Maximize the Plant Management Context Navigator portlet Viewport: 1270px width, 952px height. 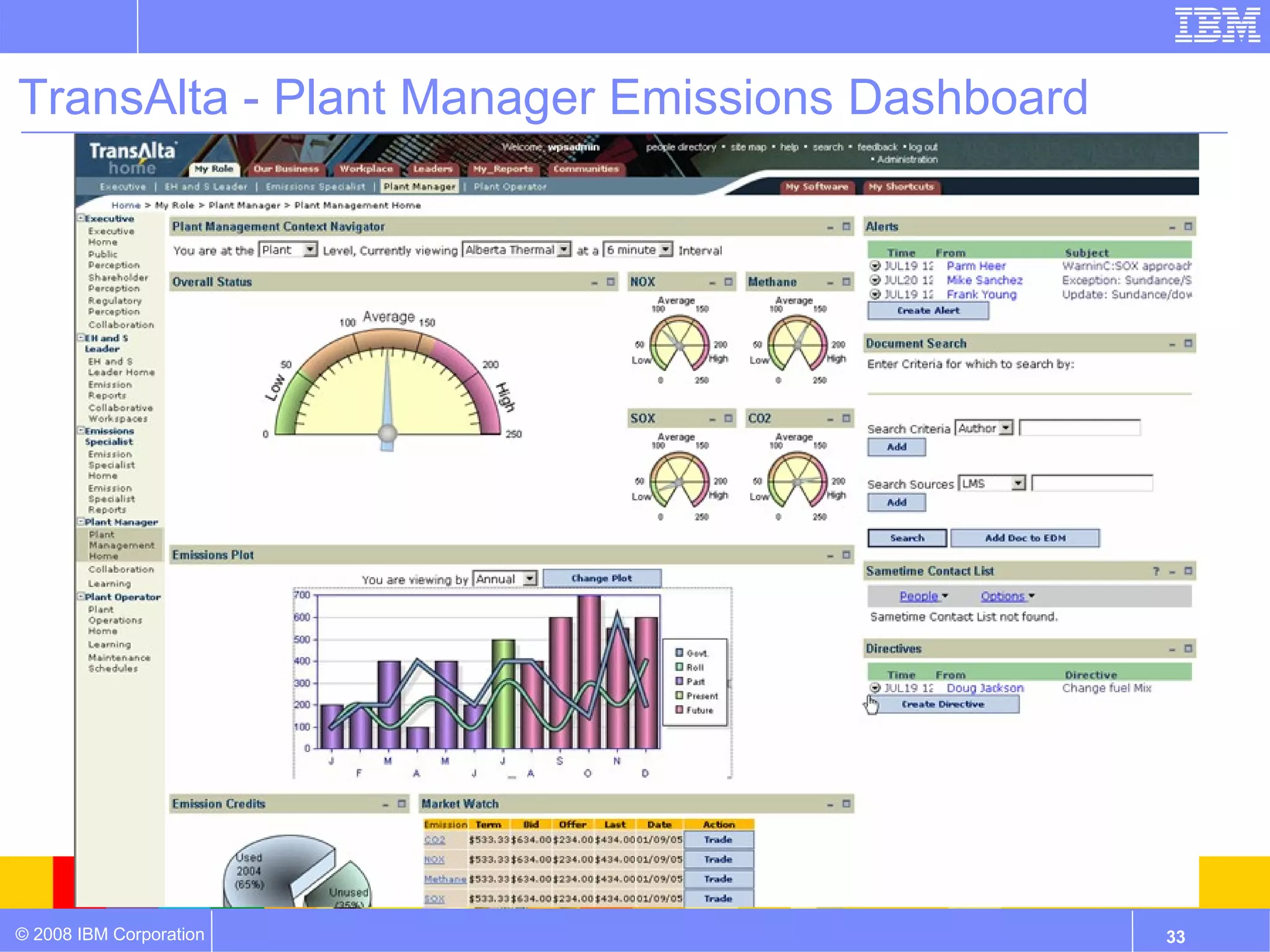coord(846,227)
